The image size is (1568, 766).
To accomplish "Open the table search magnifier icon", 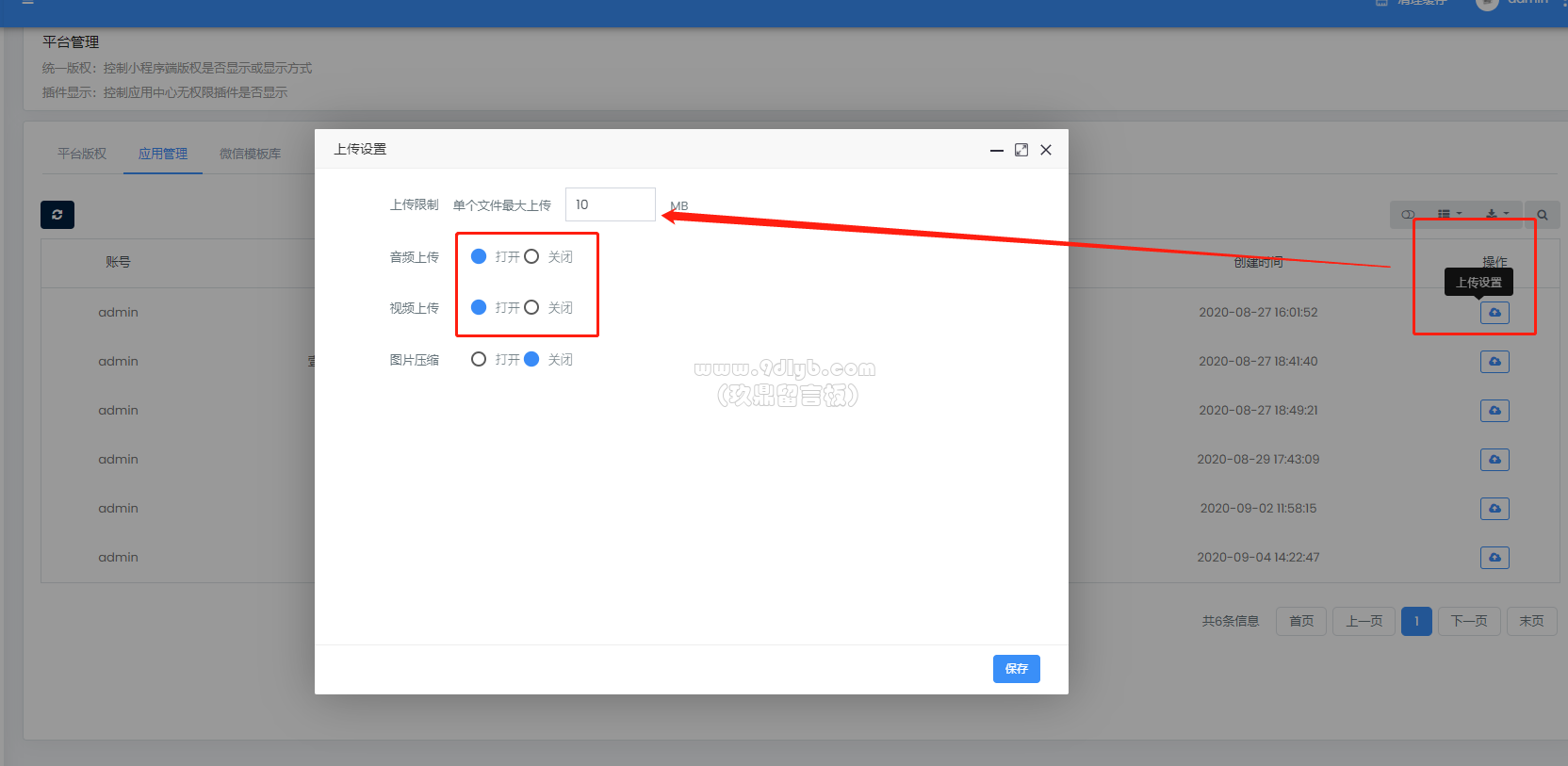I will 1543,215.
